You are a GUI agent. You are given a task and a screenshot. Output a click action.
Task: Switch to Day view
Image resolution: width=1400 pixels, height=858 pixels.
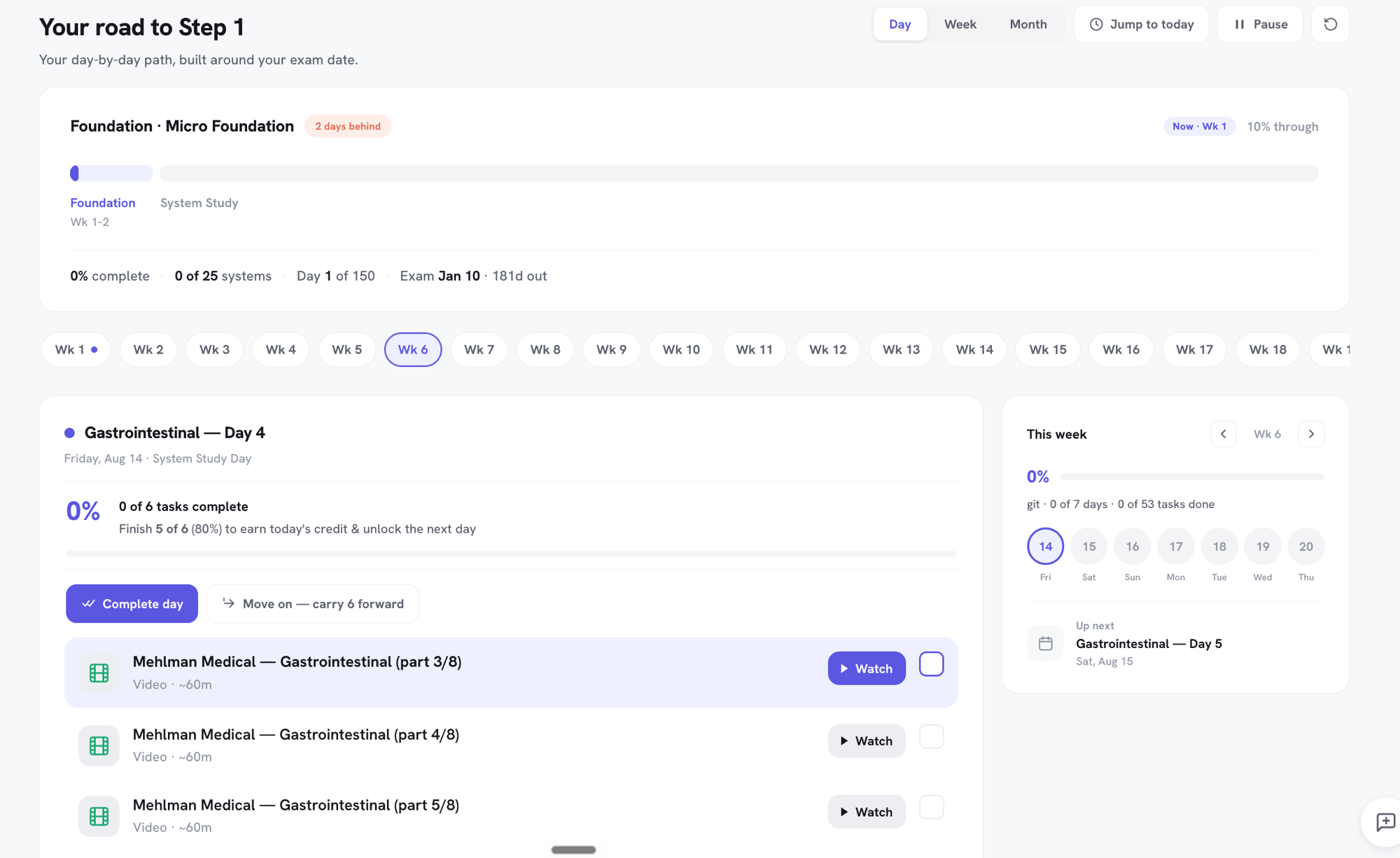tap(899, 24)
